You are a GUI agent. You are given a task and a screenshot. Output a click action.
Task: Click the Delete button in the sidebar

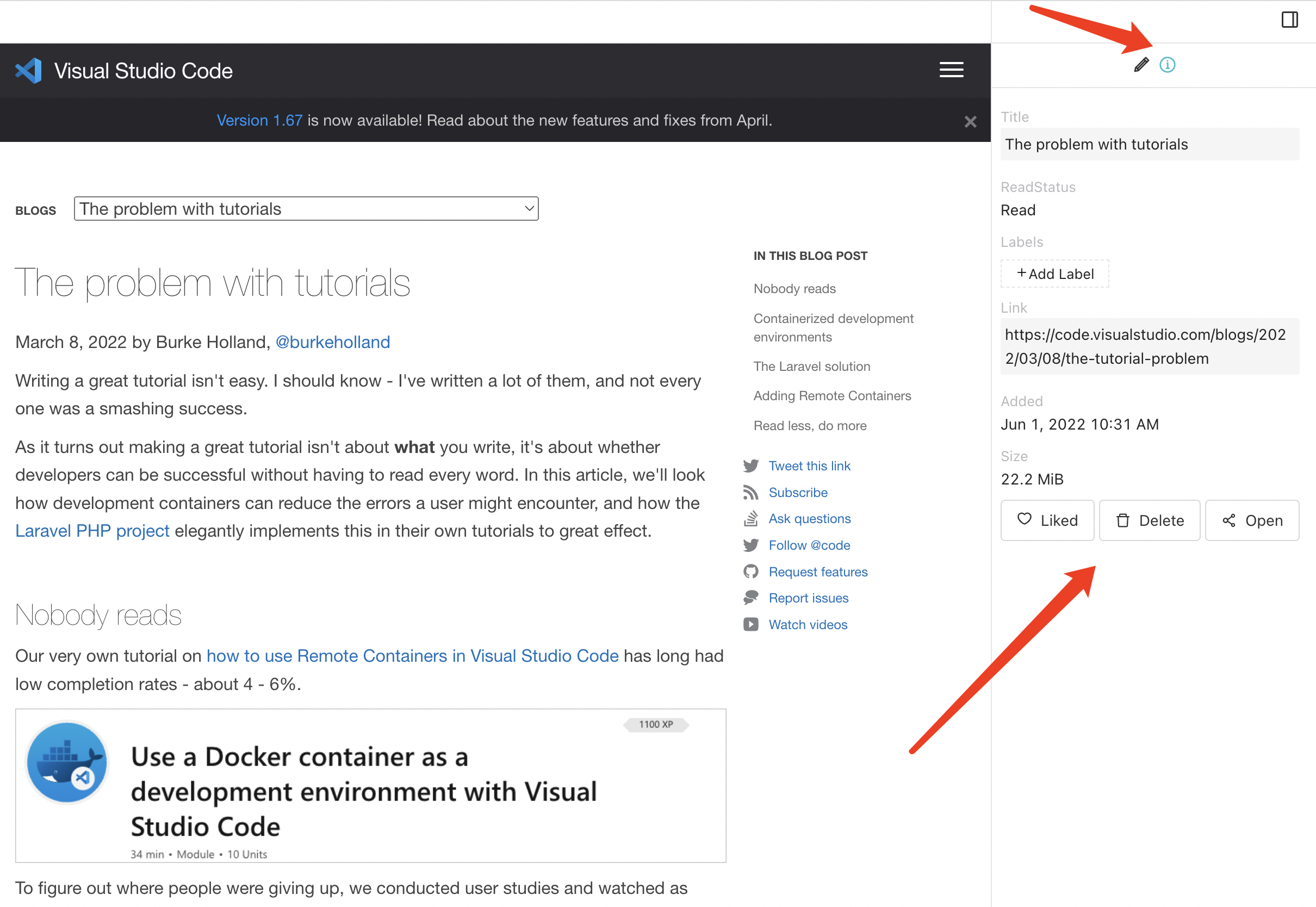tap(1149, 520)
